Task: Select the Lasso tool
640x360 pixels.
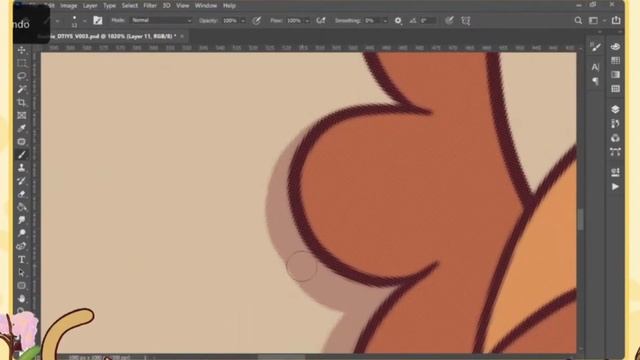Action: tap(22, 76)
